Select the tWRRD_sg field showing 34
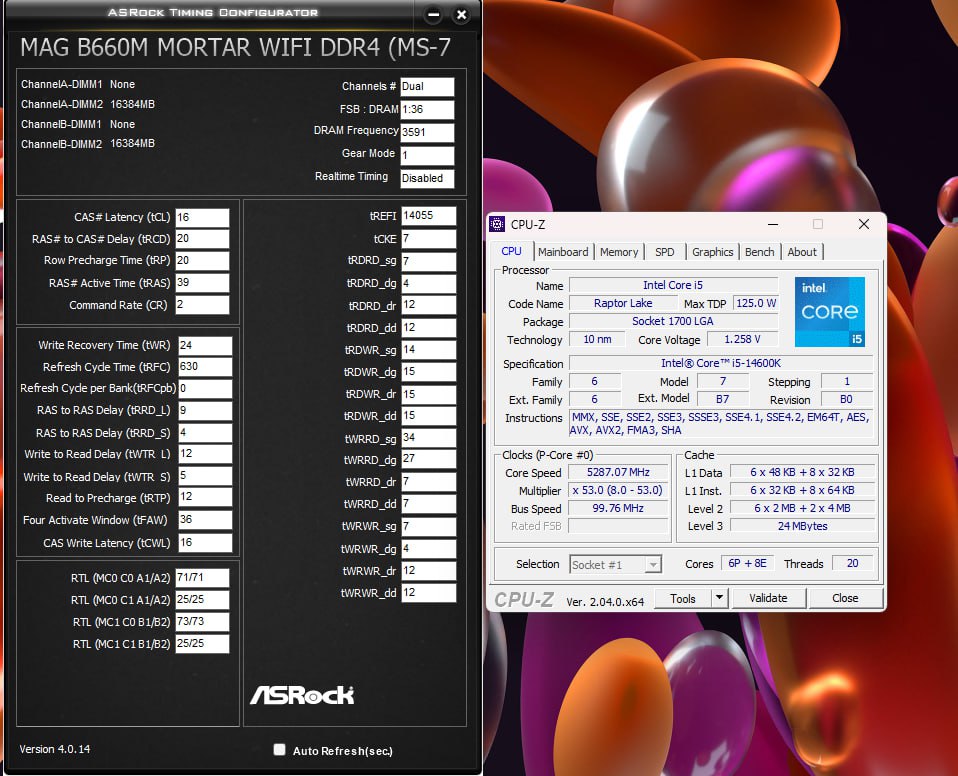Viewport: 958px width, 776px height. point(428,438)
